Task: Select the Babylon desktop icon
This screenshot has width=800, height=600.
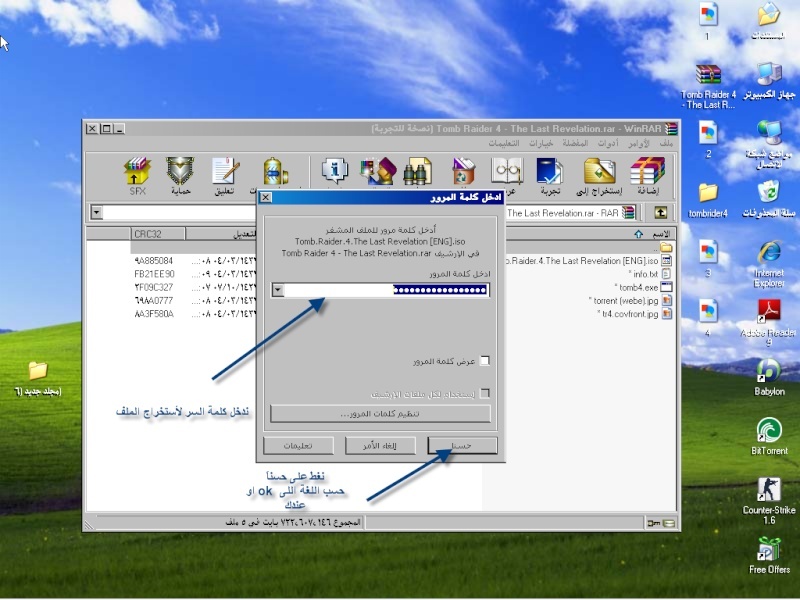Action: pos(769,378)
